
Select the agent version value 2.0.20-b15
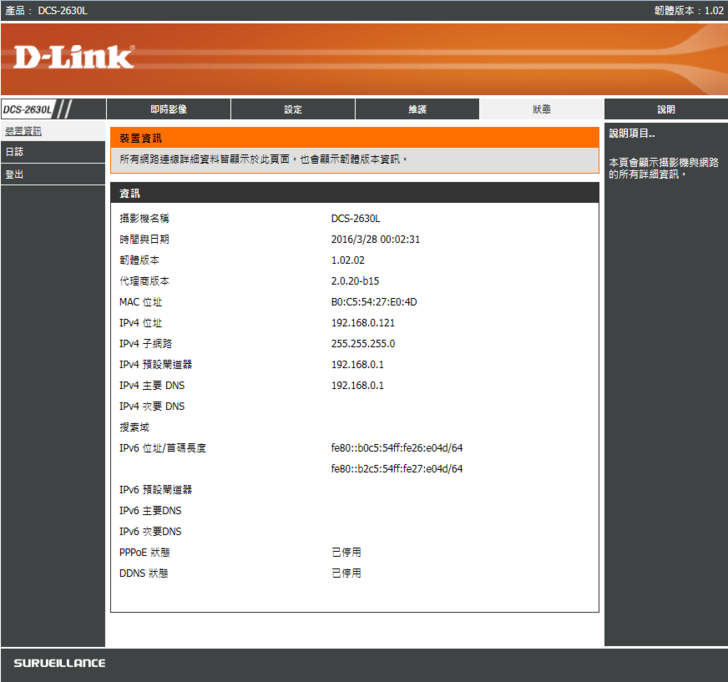(x=355, y=281)
